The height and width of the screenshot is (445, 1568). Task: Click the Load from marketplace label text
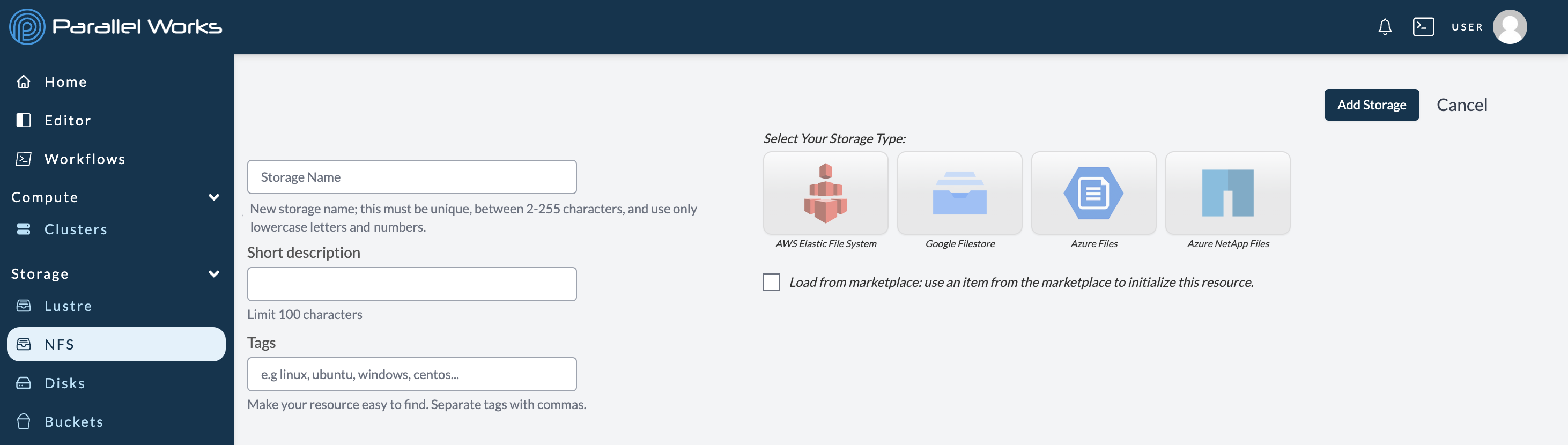(1021, 282)
